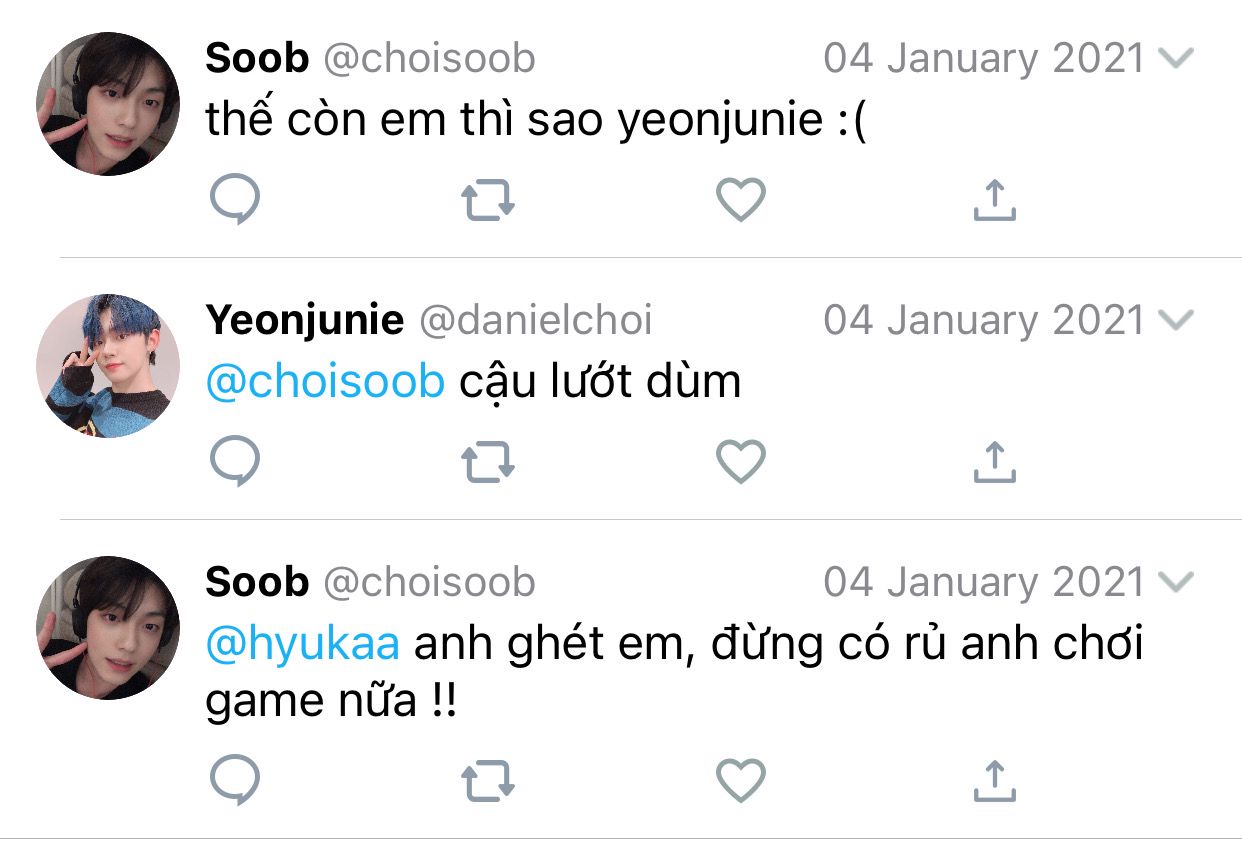The width and height of the screenshot is (1242, 843).
Task: Share Soob's first tweet about yeonjunie
Action: tap(994, 200)
